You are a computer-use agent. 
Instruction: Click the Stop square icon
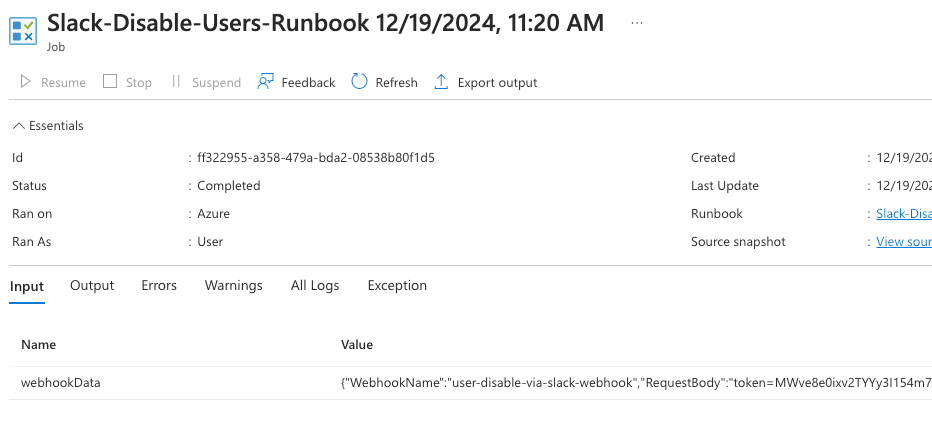(x=110, y=81)
